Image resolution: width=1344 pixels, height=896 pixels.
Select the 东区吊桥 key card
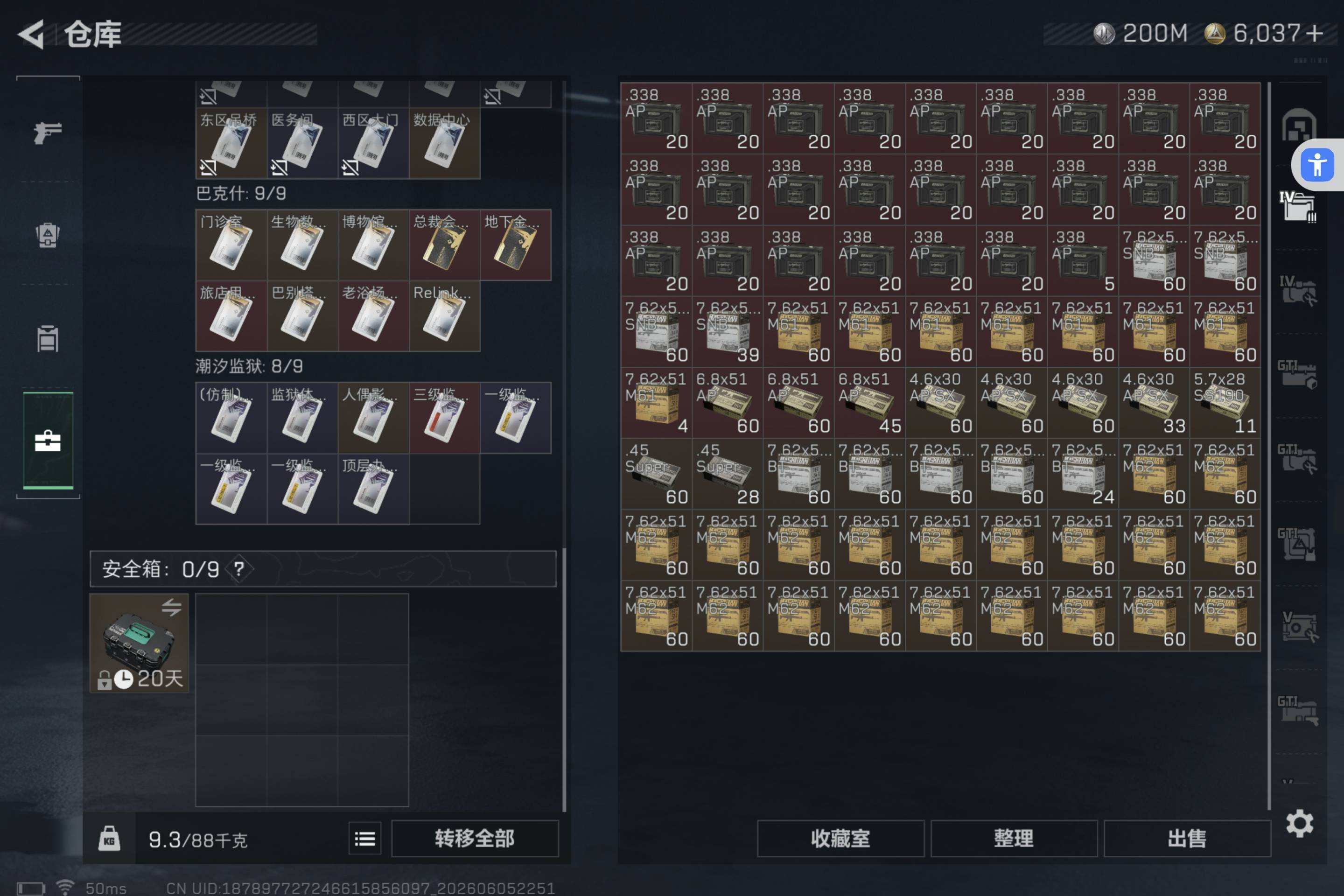231,143
